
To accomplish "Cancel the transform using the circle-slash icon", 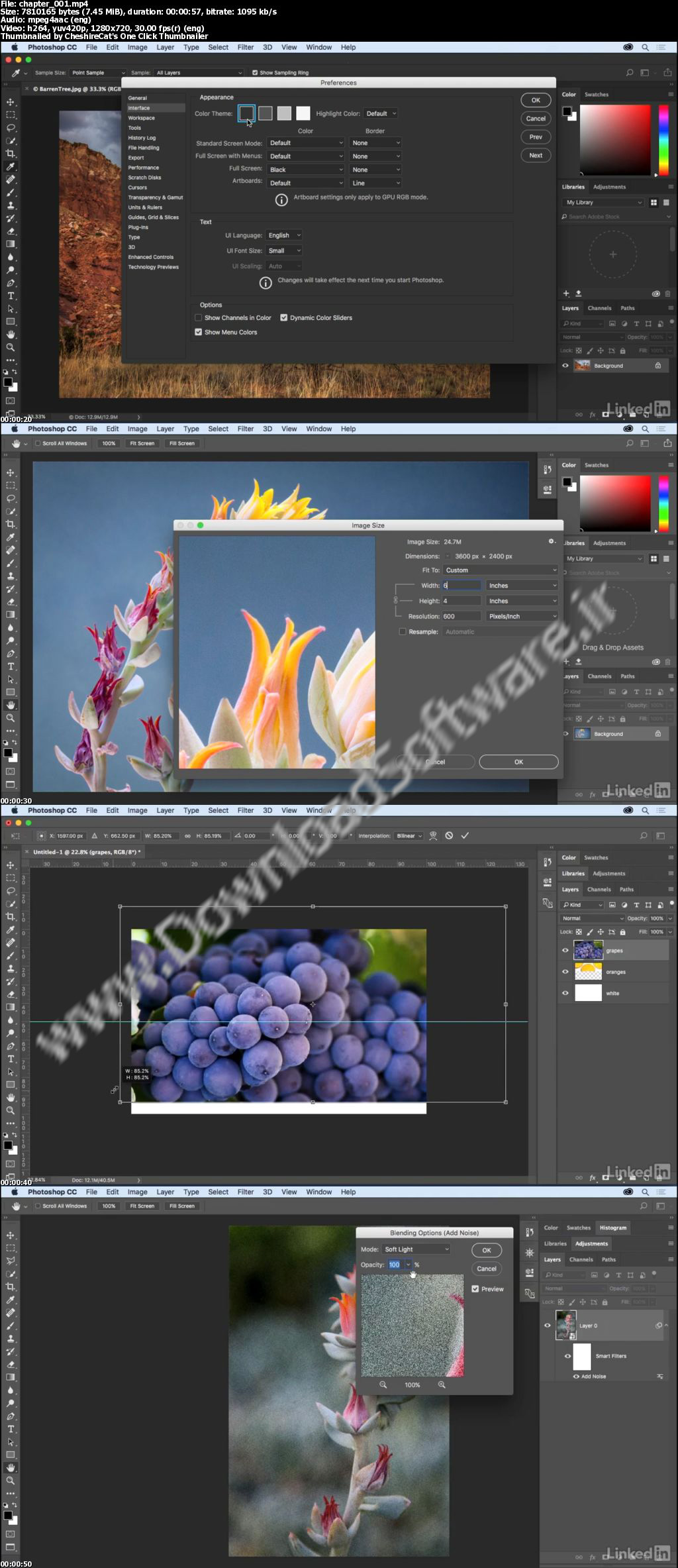I will tap(449, 836).
